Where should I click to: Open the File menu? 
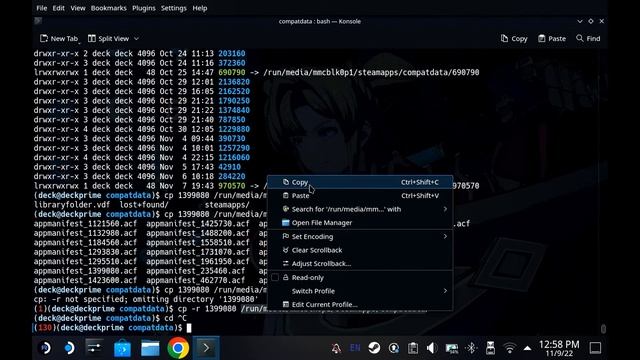point(41,8)
